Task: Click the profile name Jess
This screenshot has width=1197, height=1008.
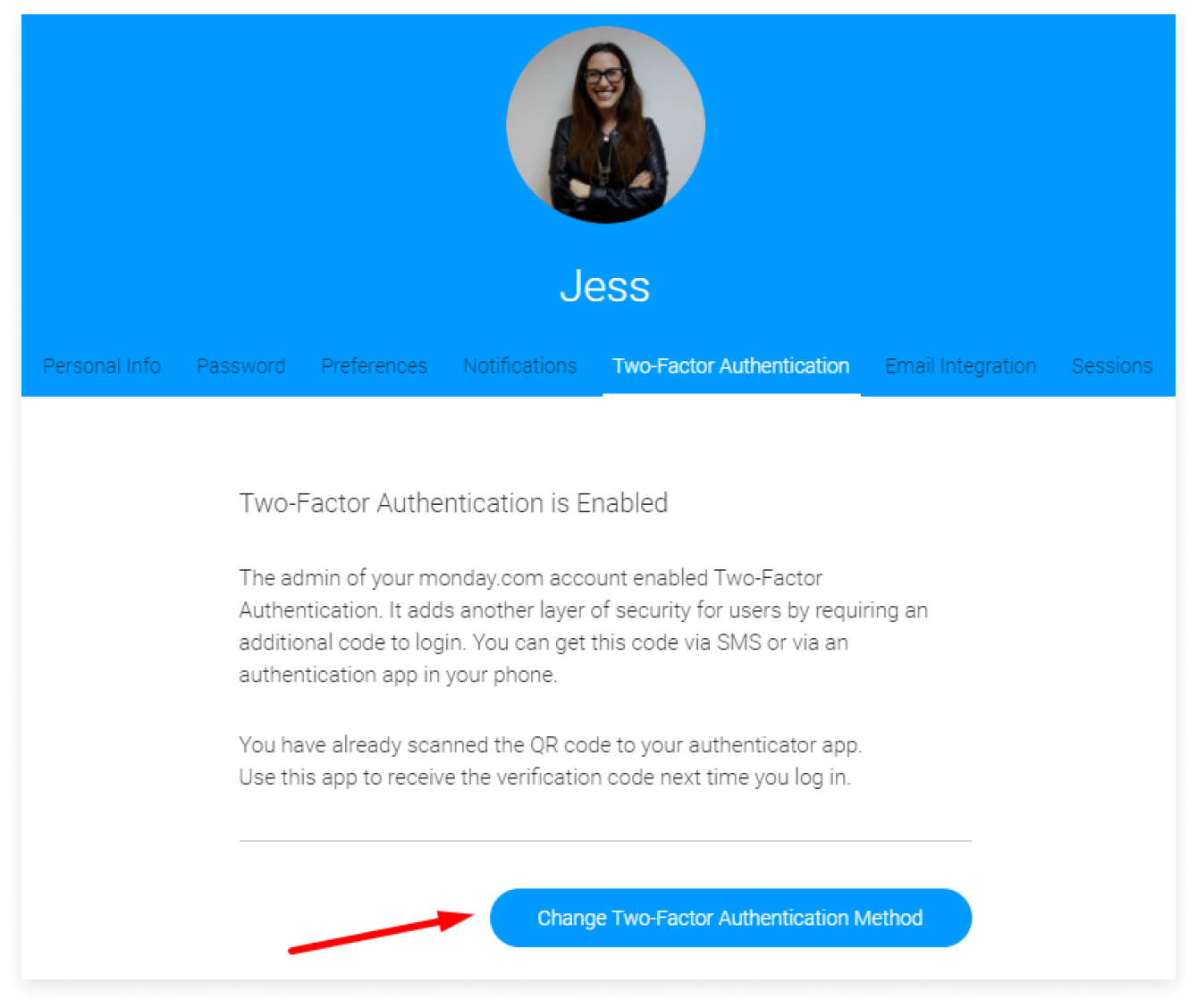Action: (605, 286)
